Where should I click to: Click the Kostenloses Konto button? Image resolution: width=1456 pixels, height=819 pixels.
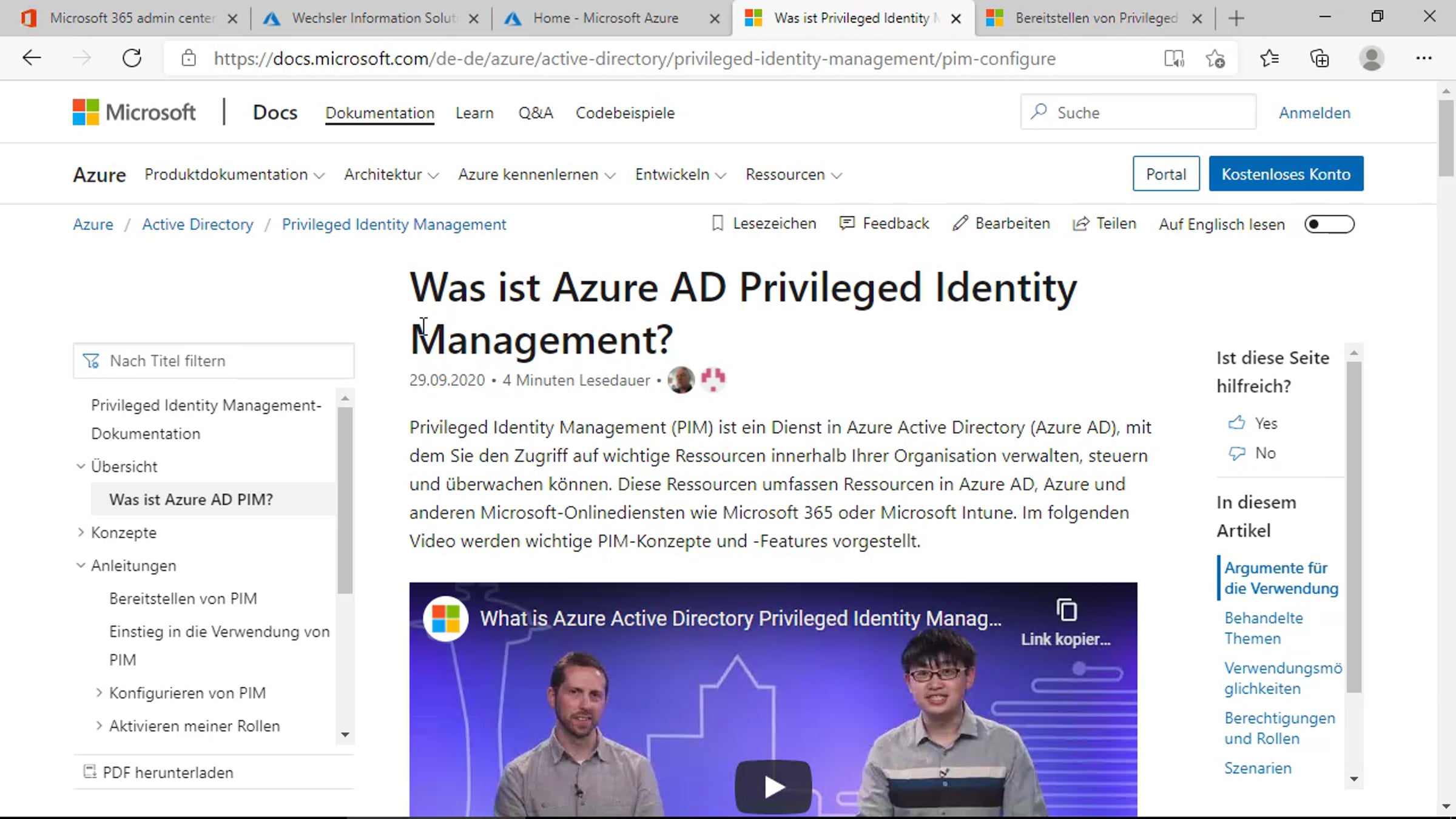tap(1286, 174)
